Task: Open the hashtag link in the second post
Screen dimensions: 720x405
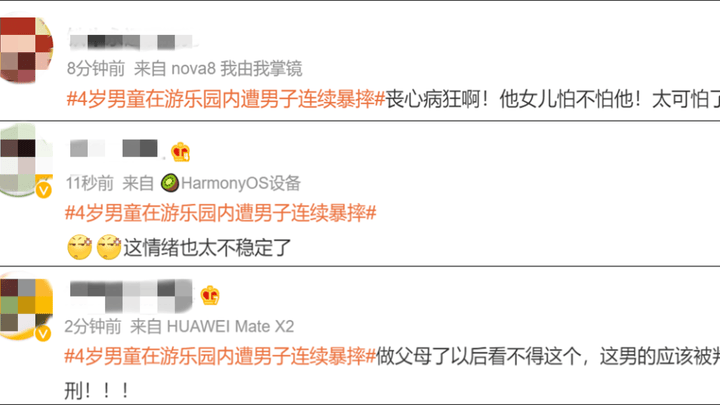Action: 220,213
